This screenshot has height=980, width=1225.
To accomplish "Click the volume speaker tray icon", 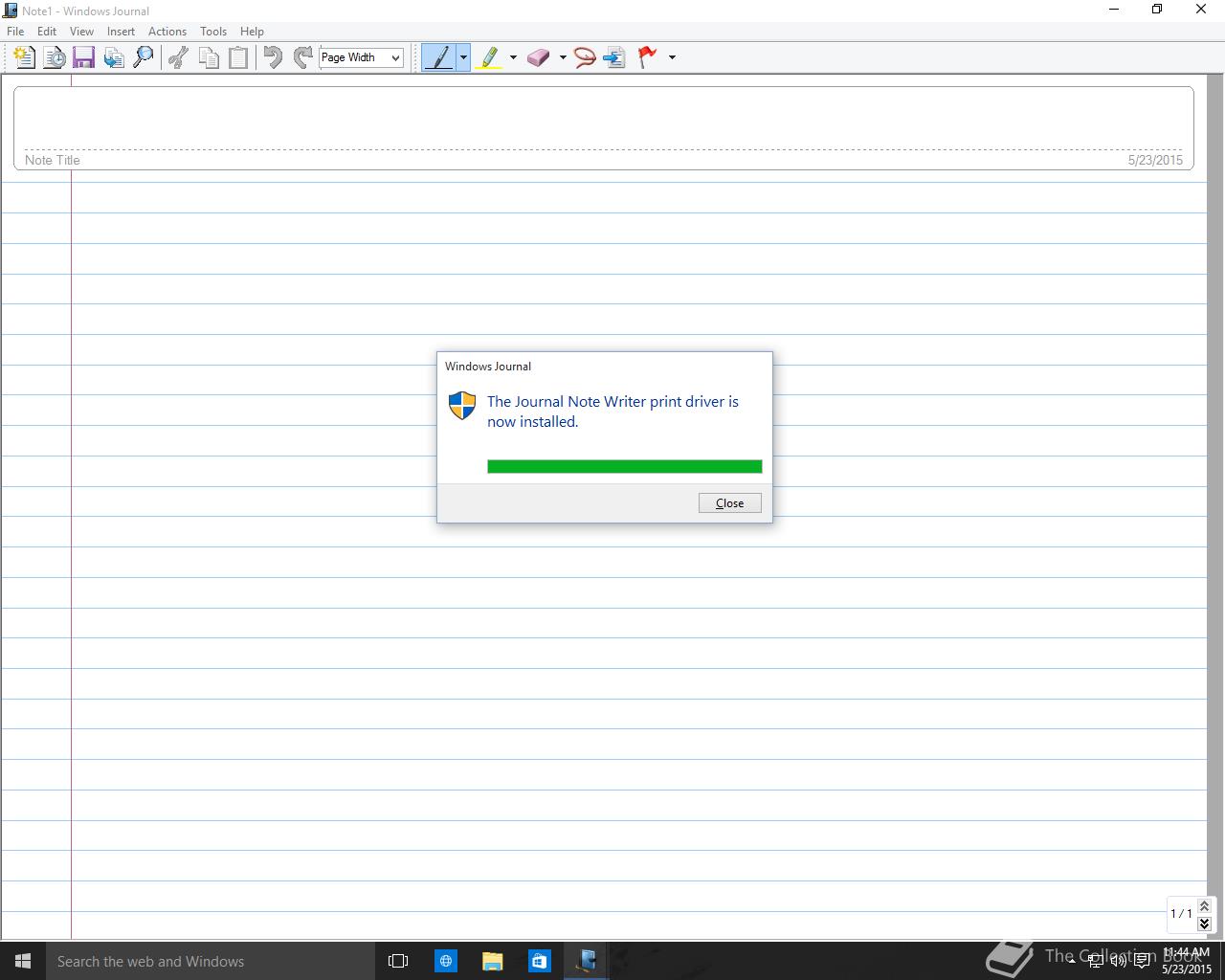I will pyautogui.click(x=1118, y=961).
